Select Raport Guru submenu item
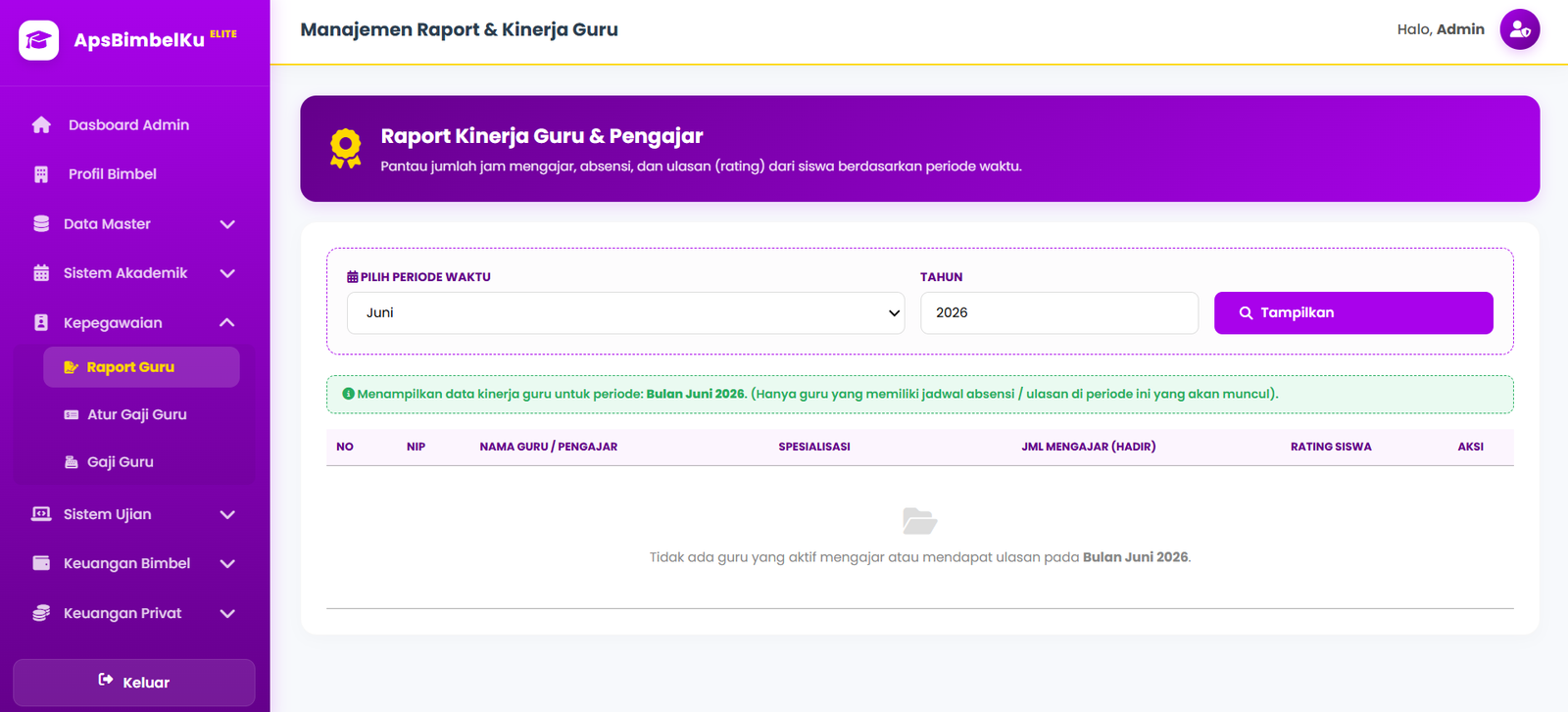This screenshot has width=1568, height=712. click(x=141, y=367)
